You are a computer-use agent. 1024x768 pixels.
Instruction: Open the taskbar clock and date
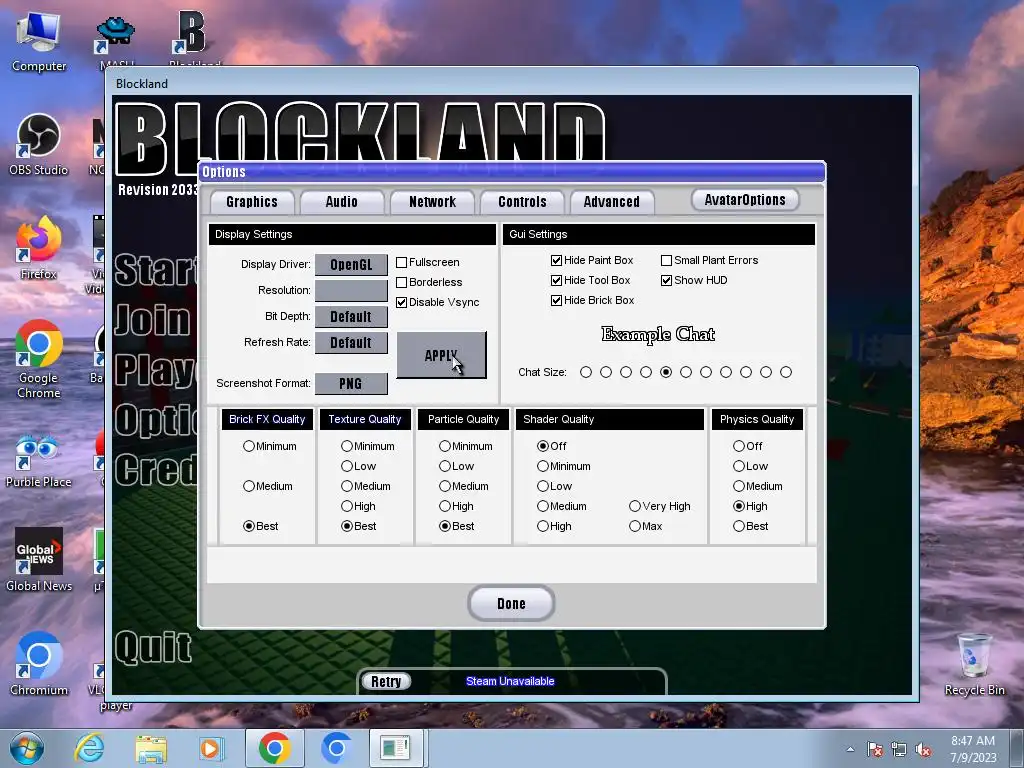973,749
